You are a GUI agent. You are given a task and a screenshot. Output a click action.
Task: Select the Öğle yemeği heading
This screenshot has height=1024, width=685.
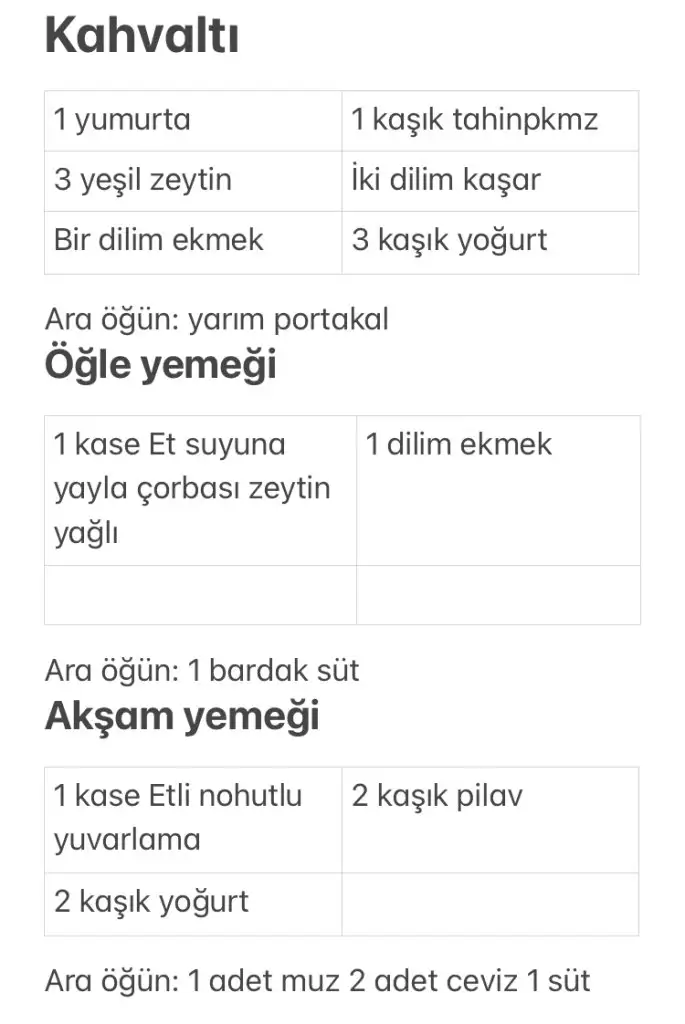click(160, 365)
